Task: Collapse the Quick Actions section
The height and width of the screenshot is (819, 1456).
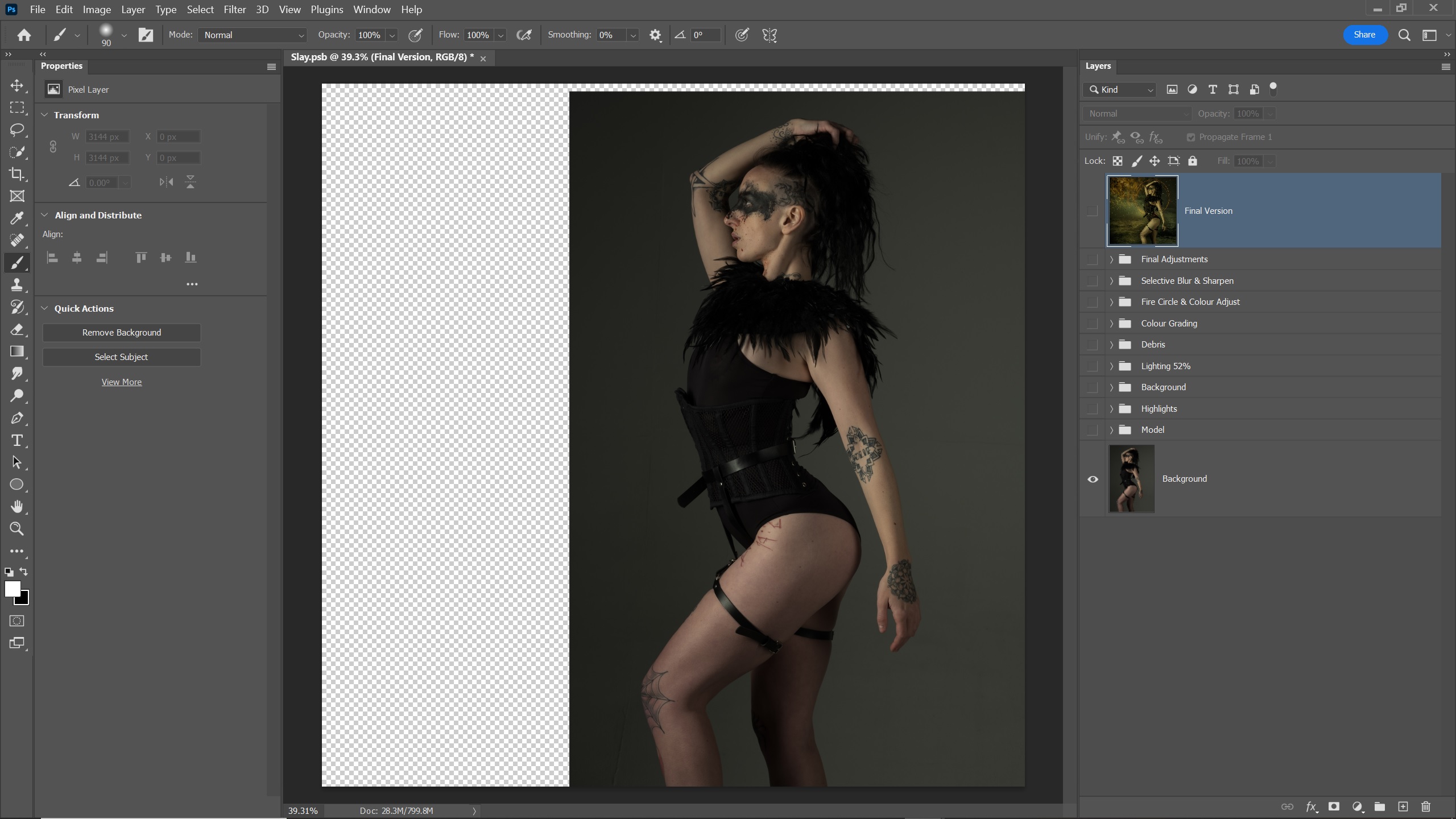Action: coord(45,308)
